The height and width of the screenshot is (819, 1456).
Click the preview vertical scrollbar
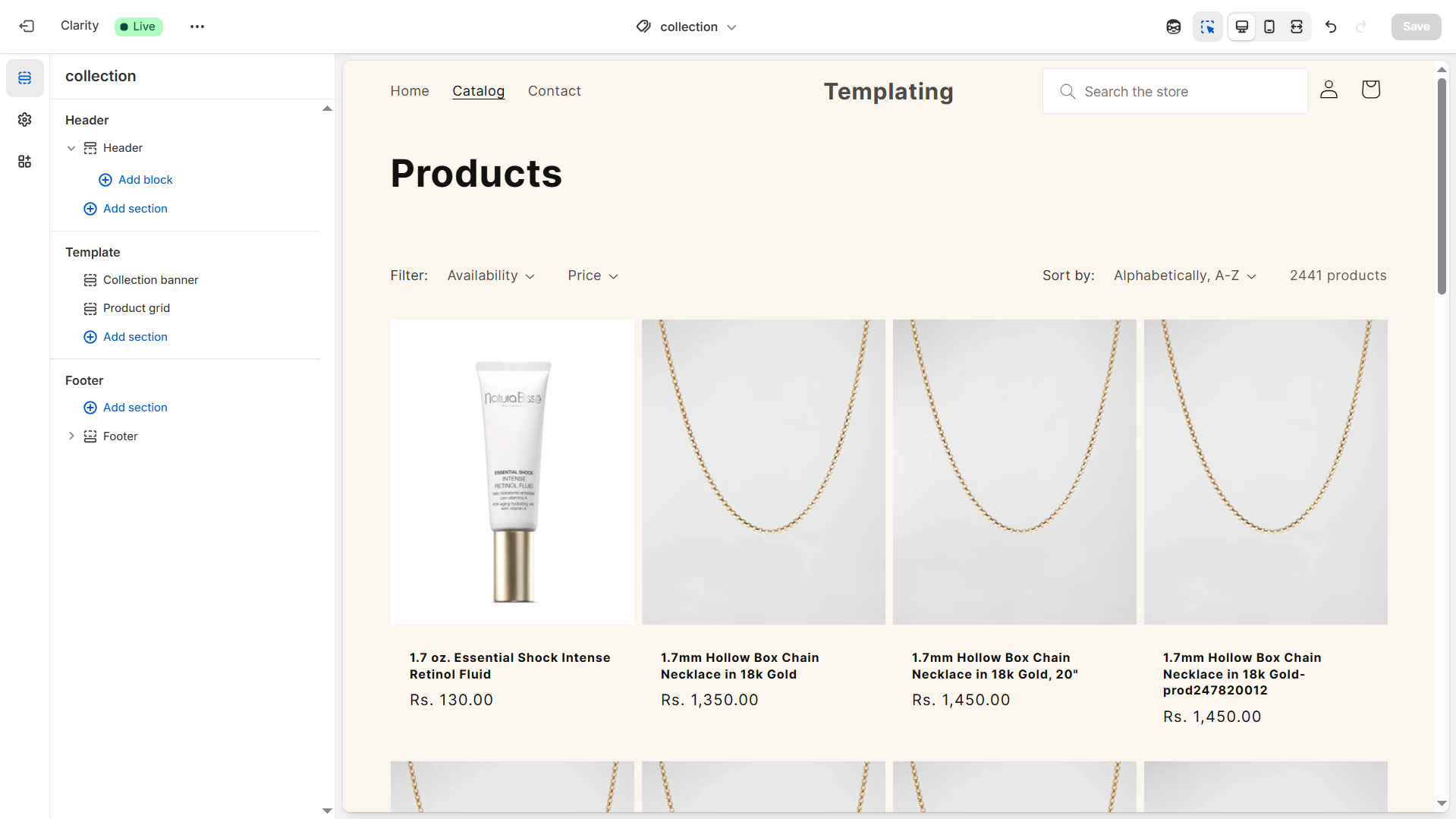click(1442, 186)
